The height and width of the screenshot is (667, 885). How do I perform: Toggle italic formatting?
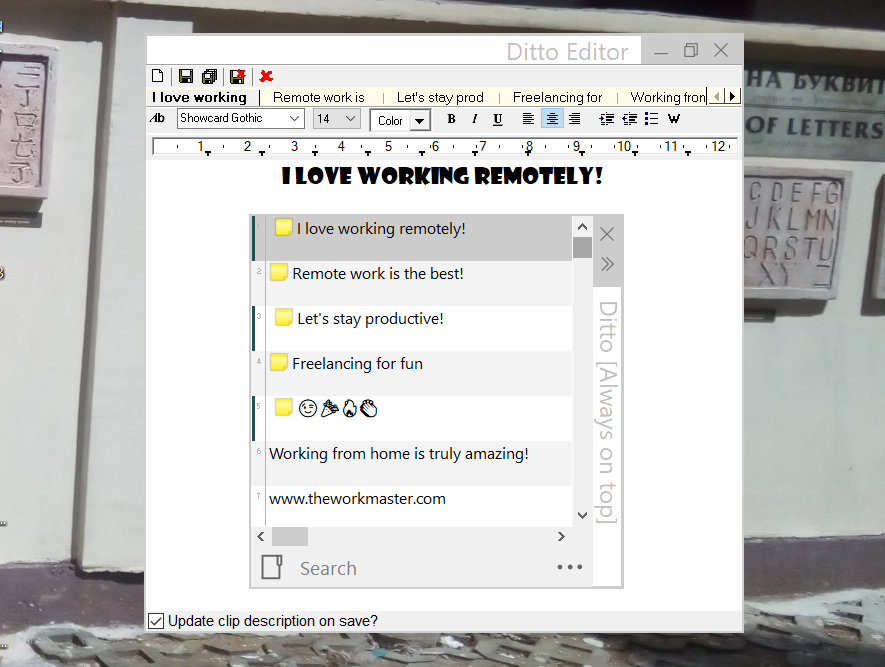pyautogui.click(x=474, y=120)
